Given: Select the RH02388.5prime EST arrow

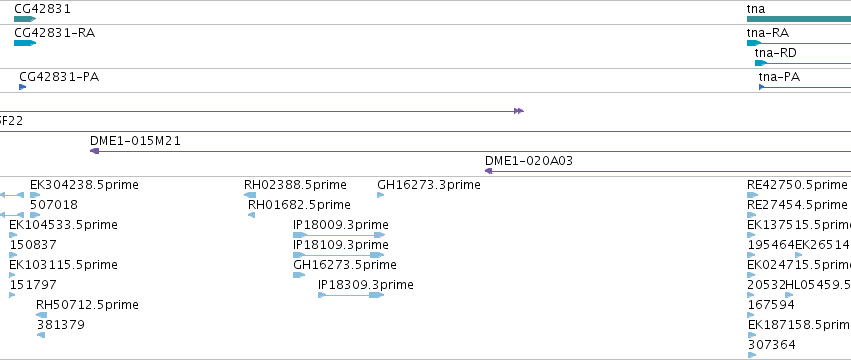Looking at the screenshot, I should tap(250, 195).
